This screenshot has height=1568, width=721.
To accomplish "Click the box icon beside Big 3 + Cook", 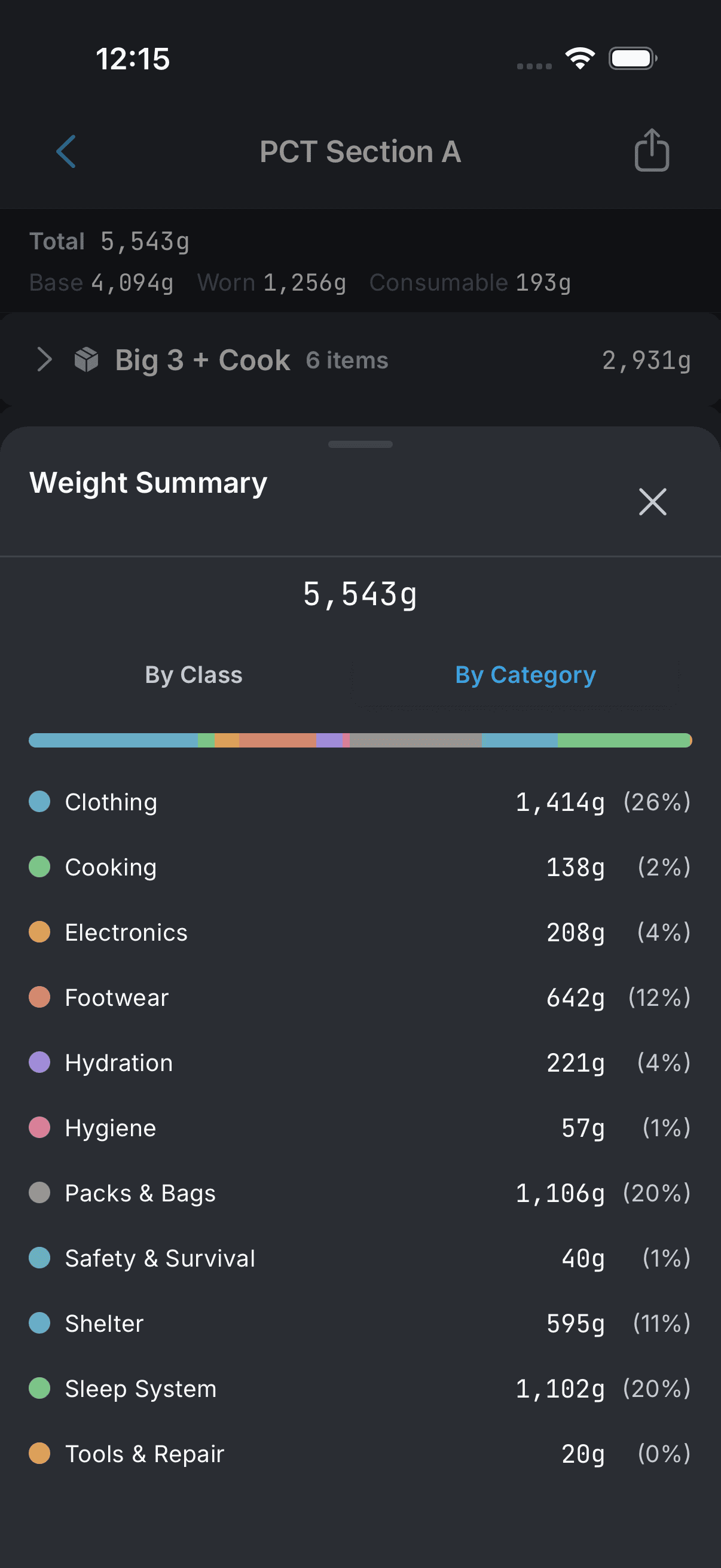I will point(87,360).
